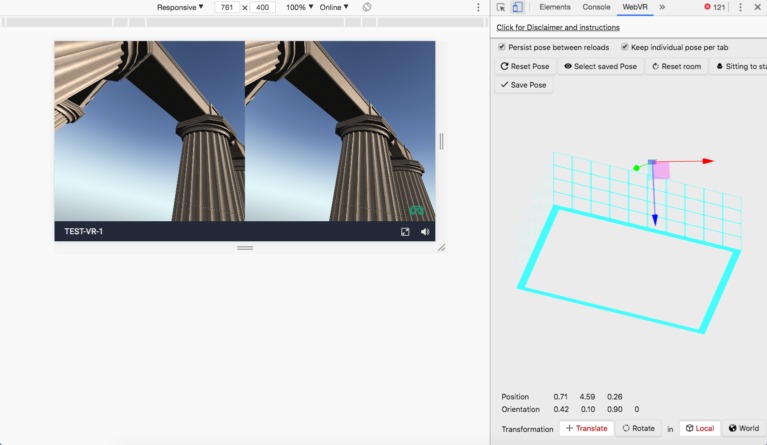This screenshot has height=445, width=767.
Task: Click the Save Pose button
Action: coord(523,85)
